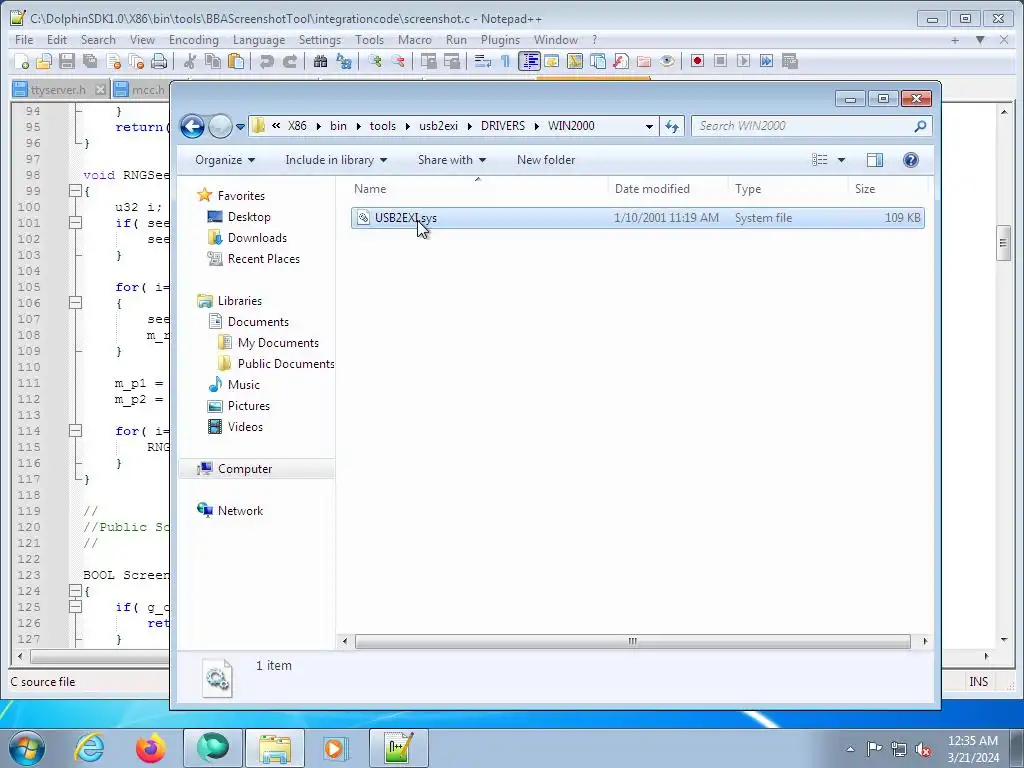
Task: Click usb2exi in the address breadcrumb
Action: 438,126
